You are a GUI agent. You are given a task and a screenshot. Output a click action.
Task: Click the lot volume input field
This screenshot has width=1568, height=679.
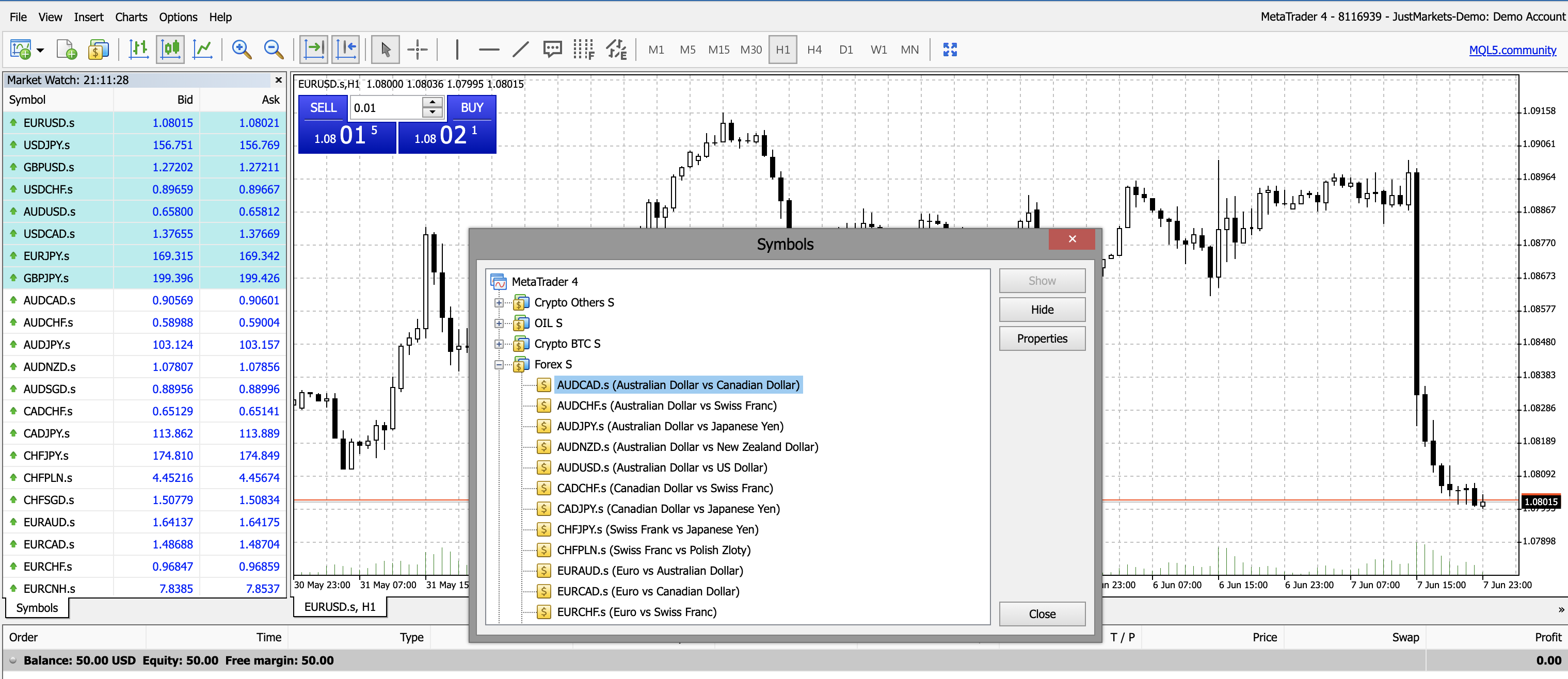[386, 108]
